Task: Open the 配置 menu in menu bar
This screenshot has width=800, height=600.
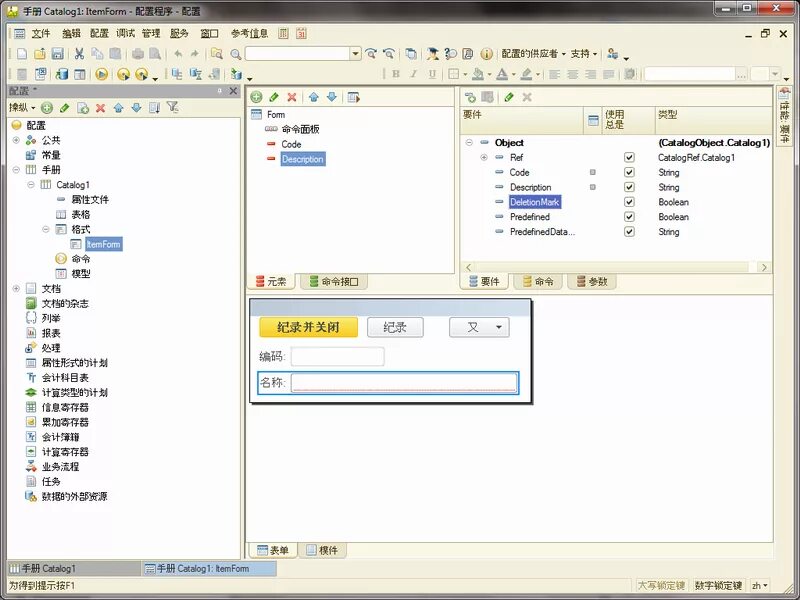Action: [x=99, y=34]
